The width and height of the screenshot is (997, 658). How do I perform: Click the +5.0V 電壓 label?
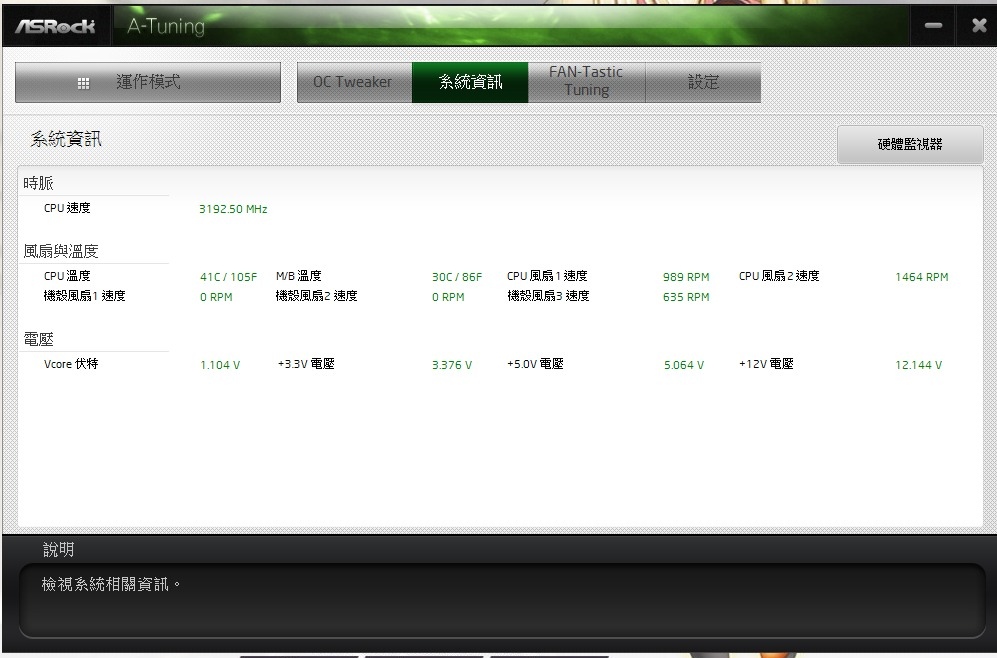(x=535, y=364)
